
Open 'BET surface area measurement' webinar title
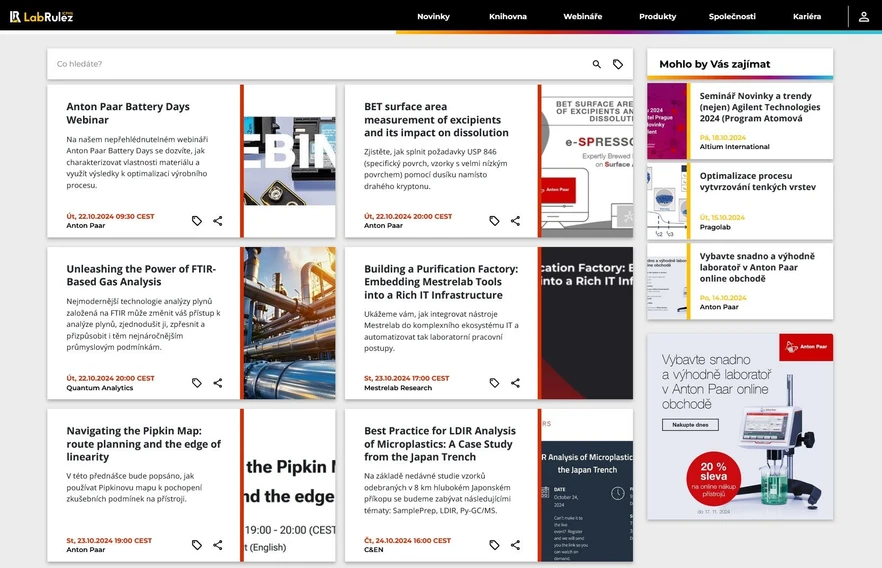[436, 120]
